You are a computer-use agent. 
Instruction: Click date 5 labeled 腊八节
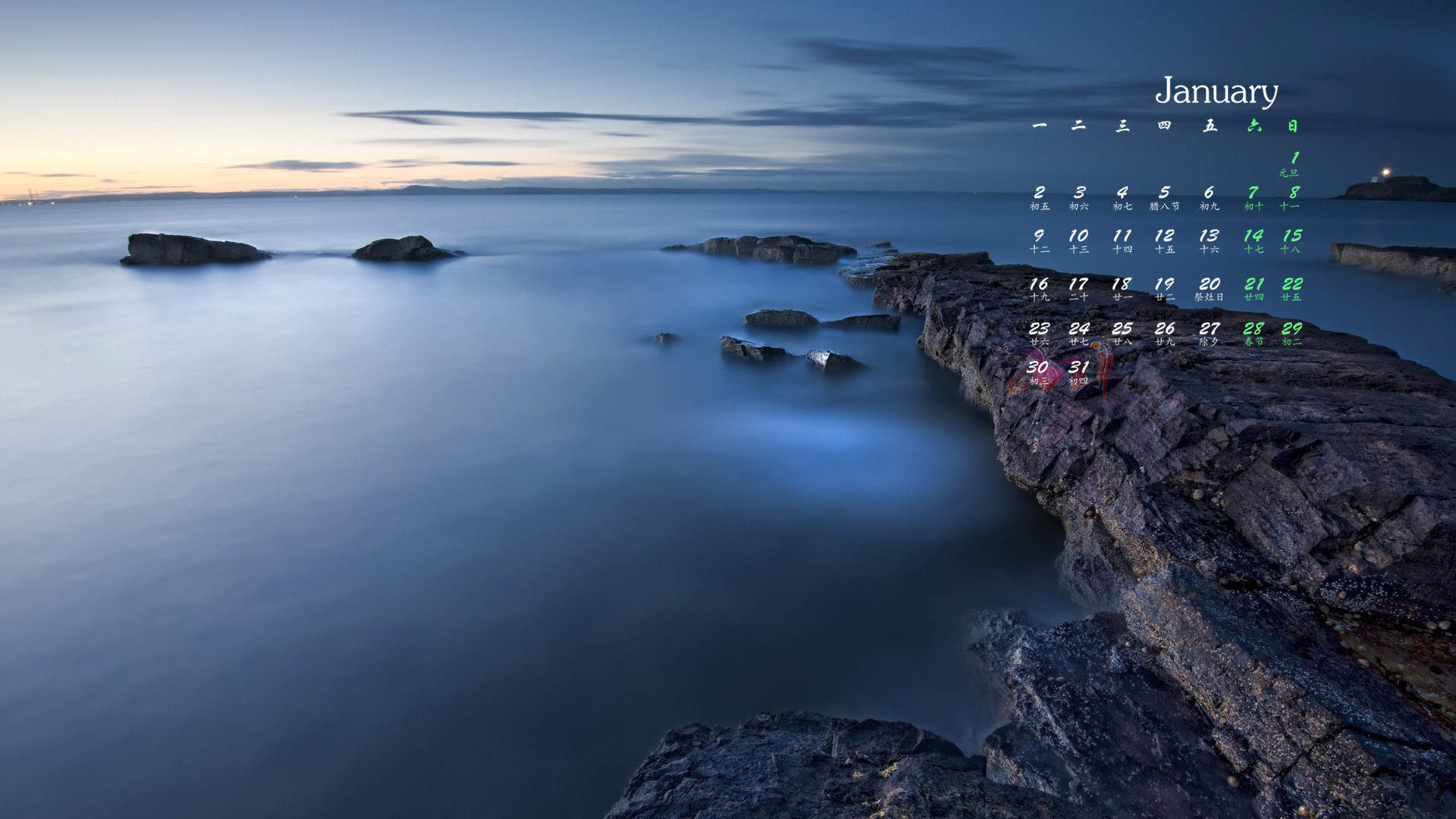1165,198
